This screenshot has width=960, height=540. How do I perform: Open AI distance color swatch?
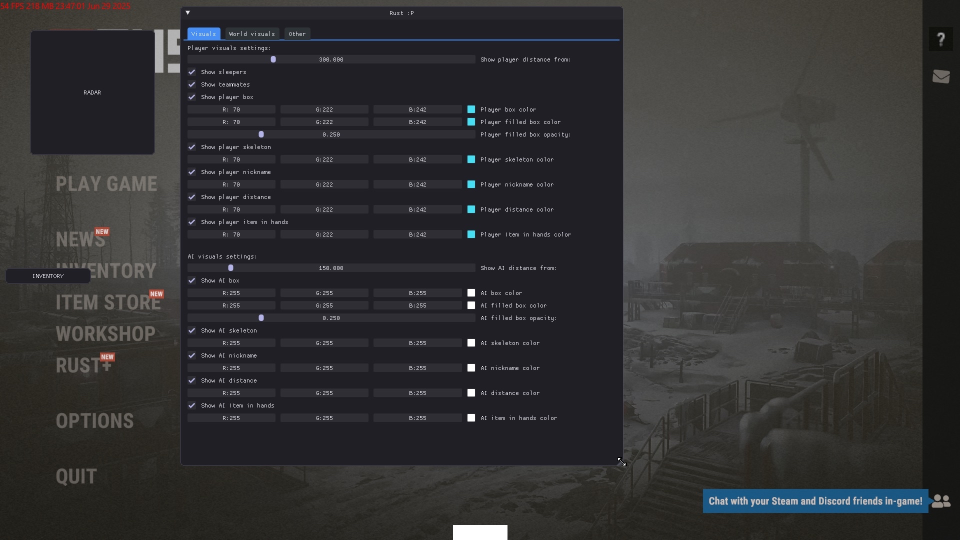point(471,393)
